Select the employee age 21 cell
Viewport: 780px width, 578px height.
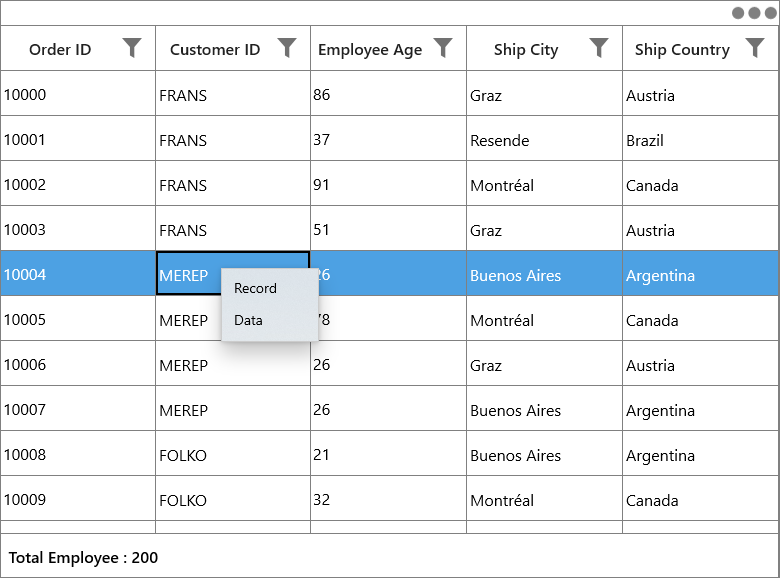(389, 454)
